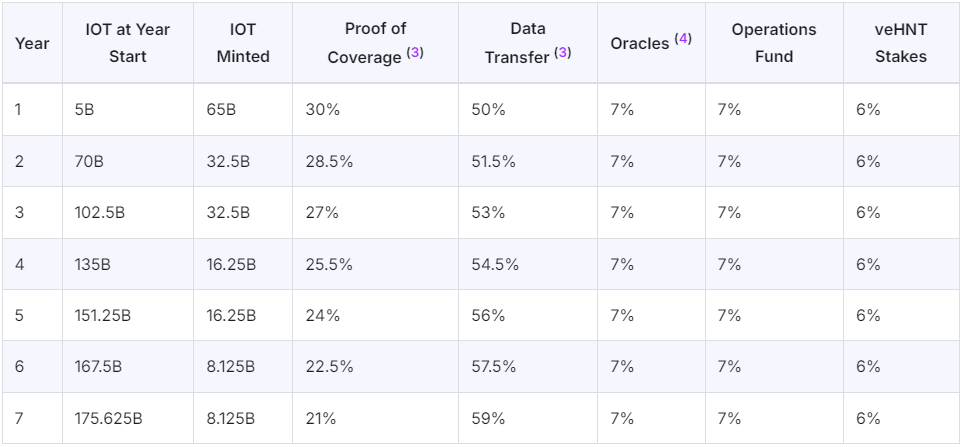The width and height of the screenshot is (962, 447).
Task: Click the 175.625B cell in last row
Action: pos(109,419)
